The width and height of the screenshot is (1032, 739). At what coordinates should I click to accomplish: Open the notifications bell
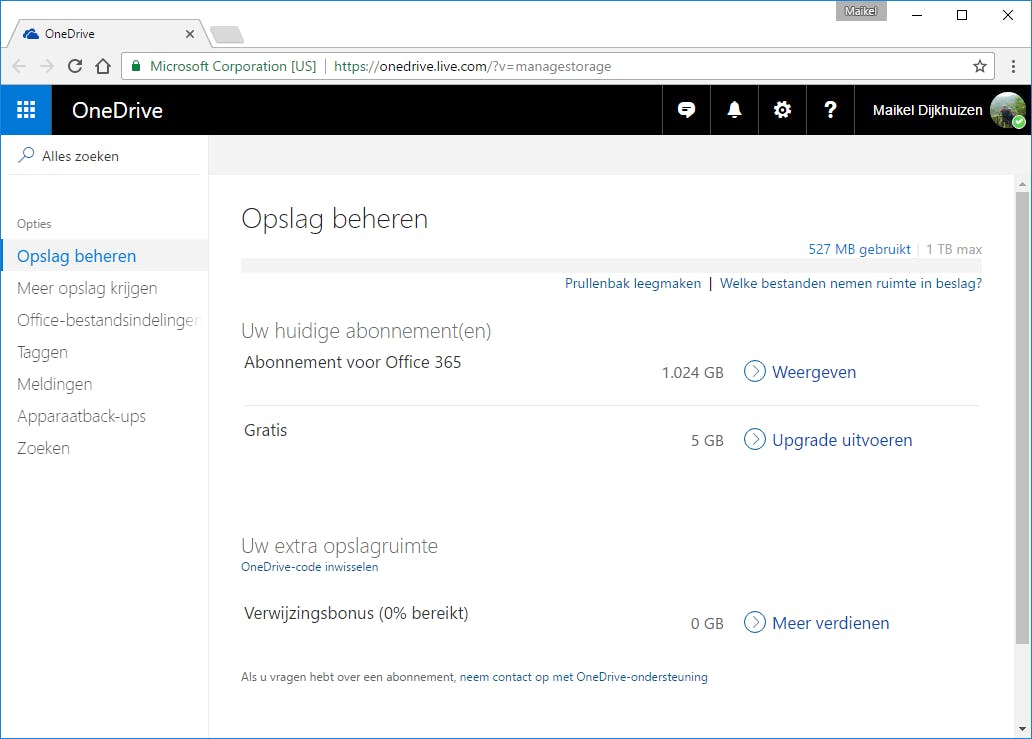734,110
